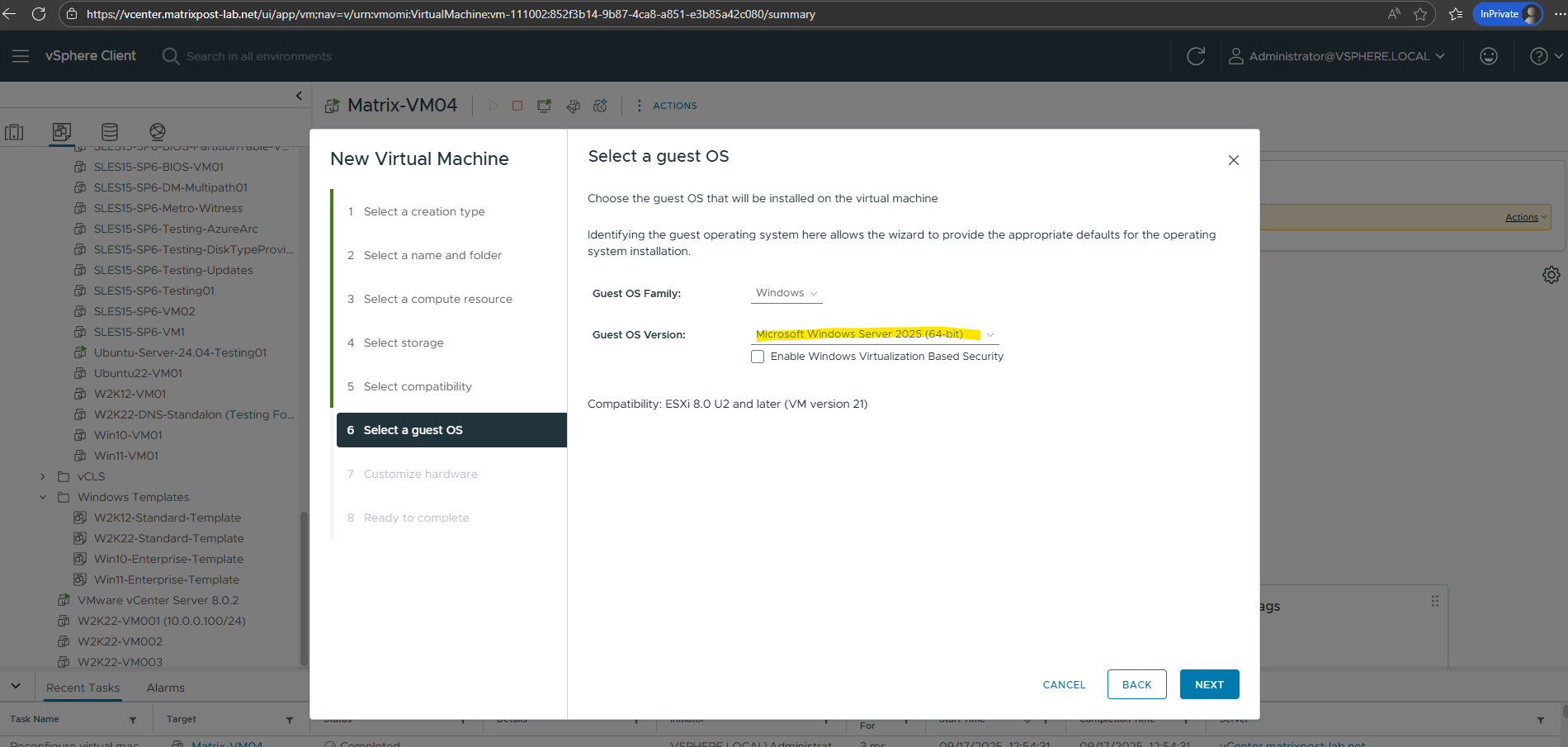The image size is (1568, 747).
Task: Switch to VMs and Templates inventory view
Action: point(62,132)
